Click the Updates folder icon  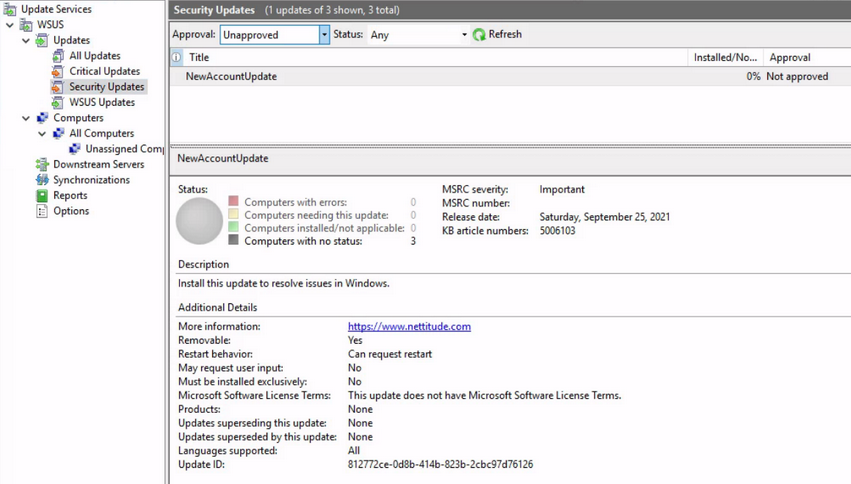click(42, 40)
